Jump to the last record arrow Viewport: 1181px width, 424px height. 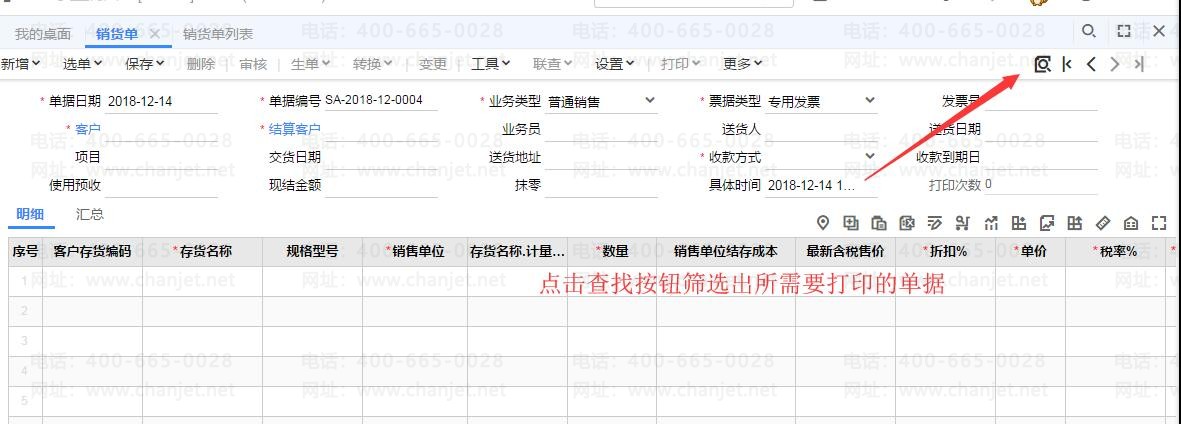point(1139,64)
